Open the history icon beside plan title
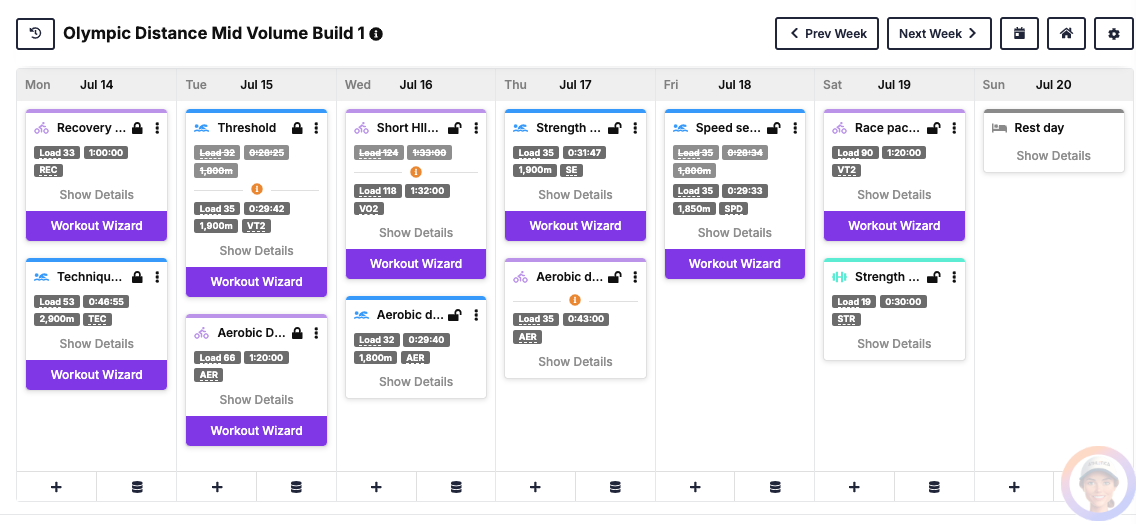The height and width of the screenshot is (524, 1136). 36,33
